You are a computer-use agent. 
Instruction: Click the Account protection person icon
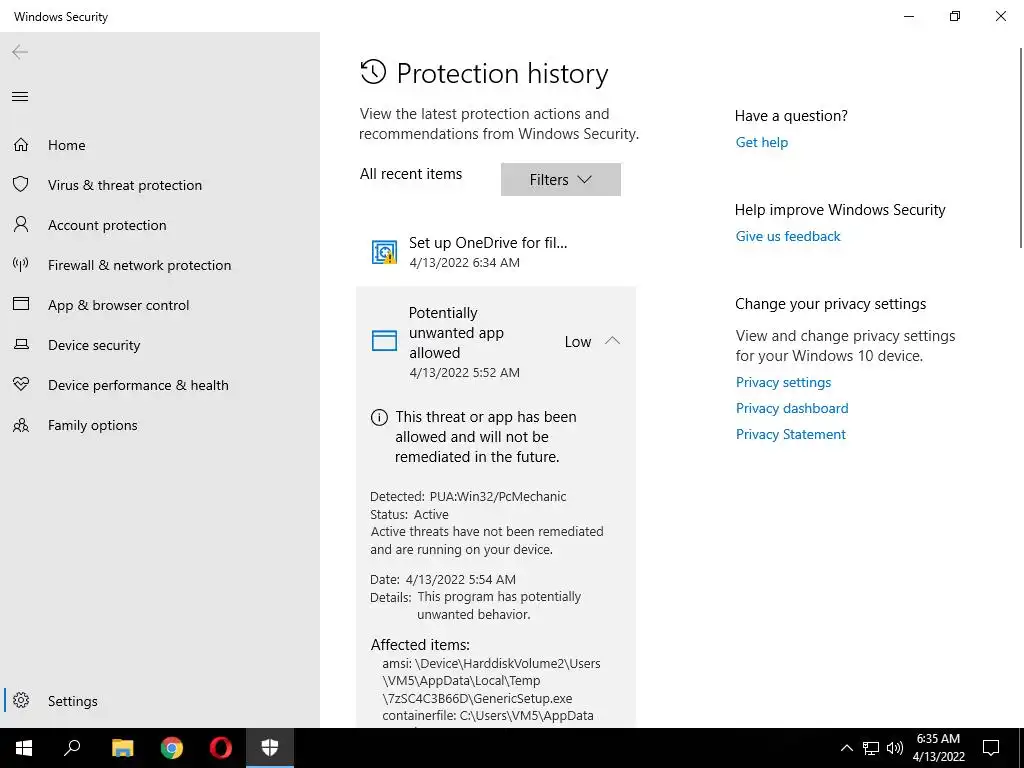[x=21, y=225]
